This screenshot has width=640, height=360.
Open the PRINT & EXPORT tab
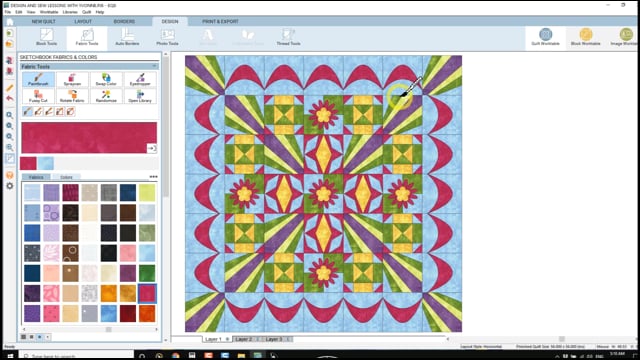[220, 21]
